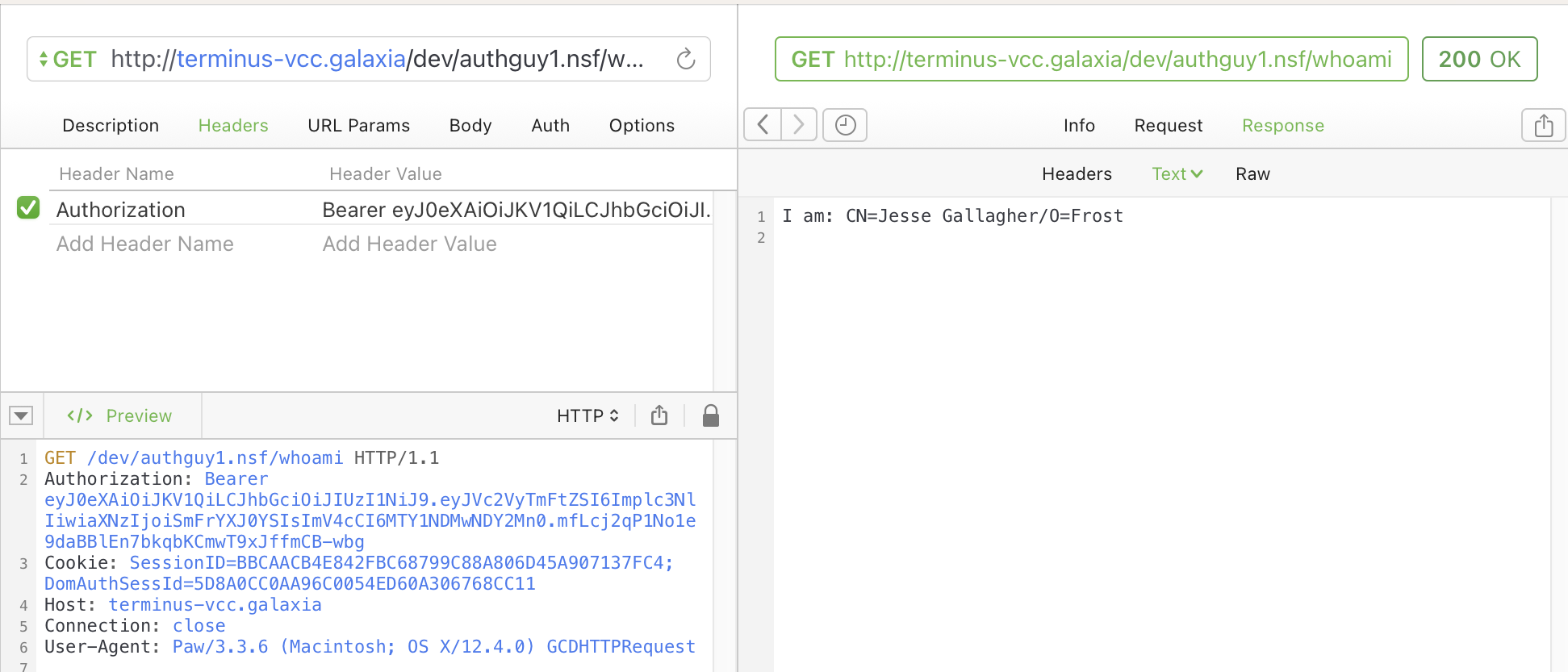
Task: Click the reload request icon in URL bar
Action: point(685,59)
